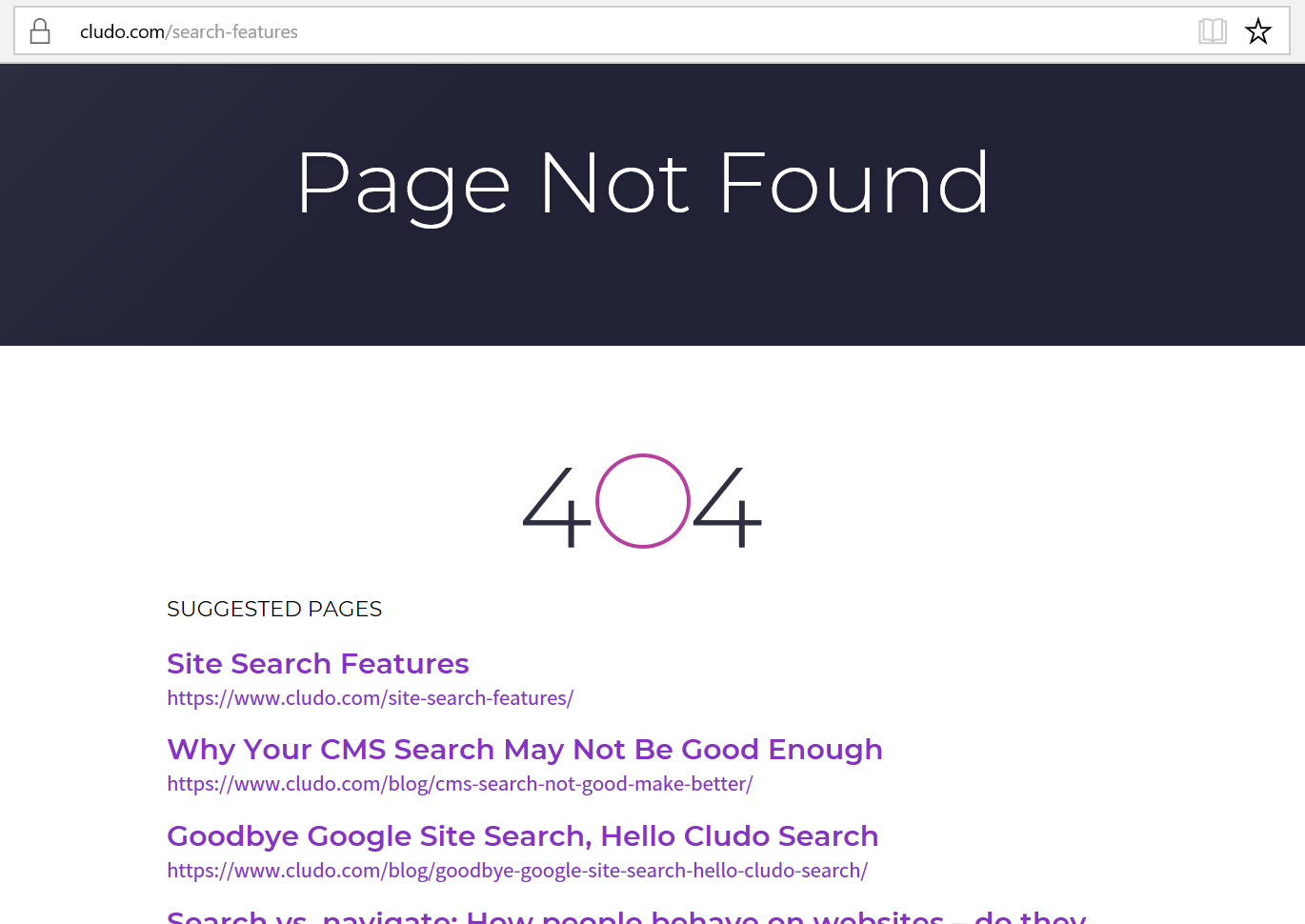Open the Search vs. navigate article link
This screenshot has height=924, width=1305.
click(x=625, y=916)
